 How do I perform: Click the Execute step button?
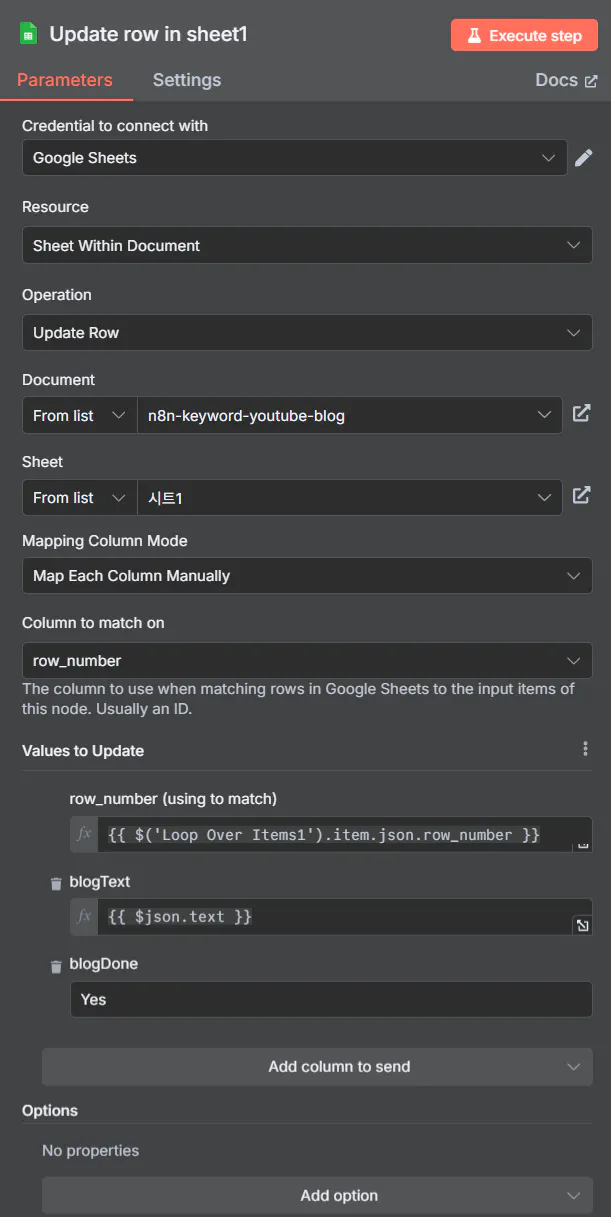tap(524, 35)
